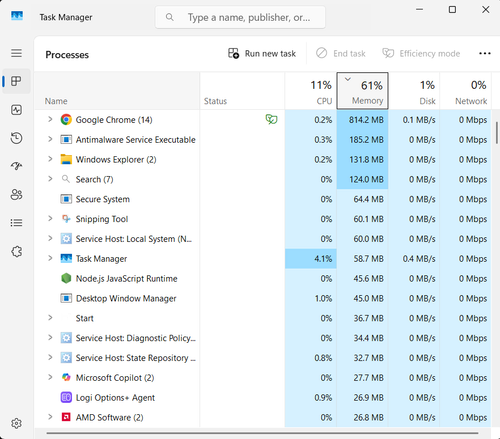The width and height of the screenshot is (500, 439).
Task: Open the Details sidebar icon
Action: tap(16, 223)
